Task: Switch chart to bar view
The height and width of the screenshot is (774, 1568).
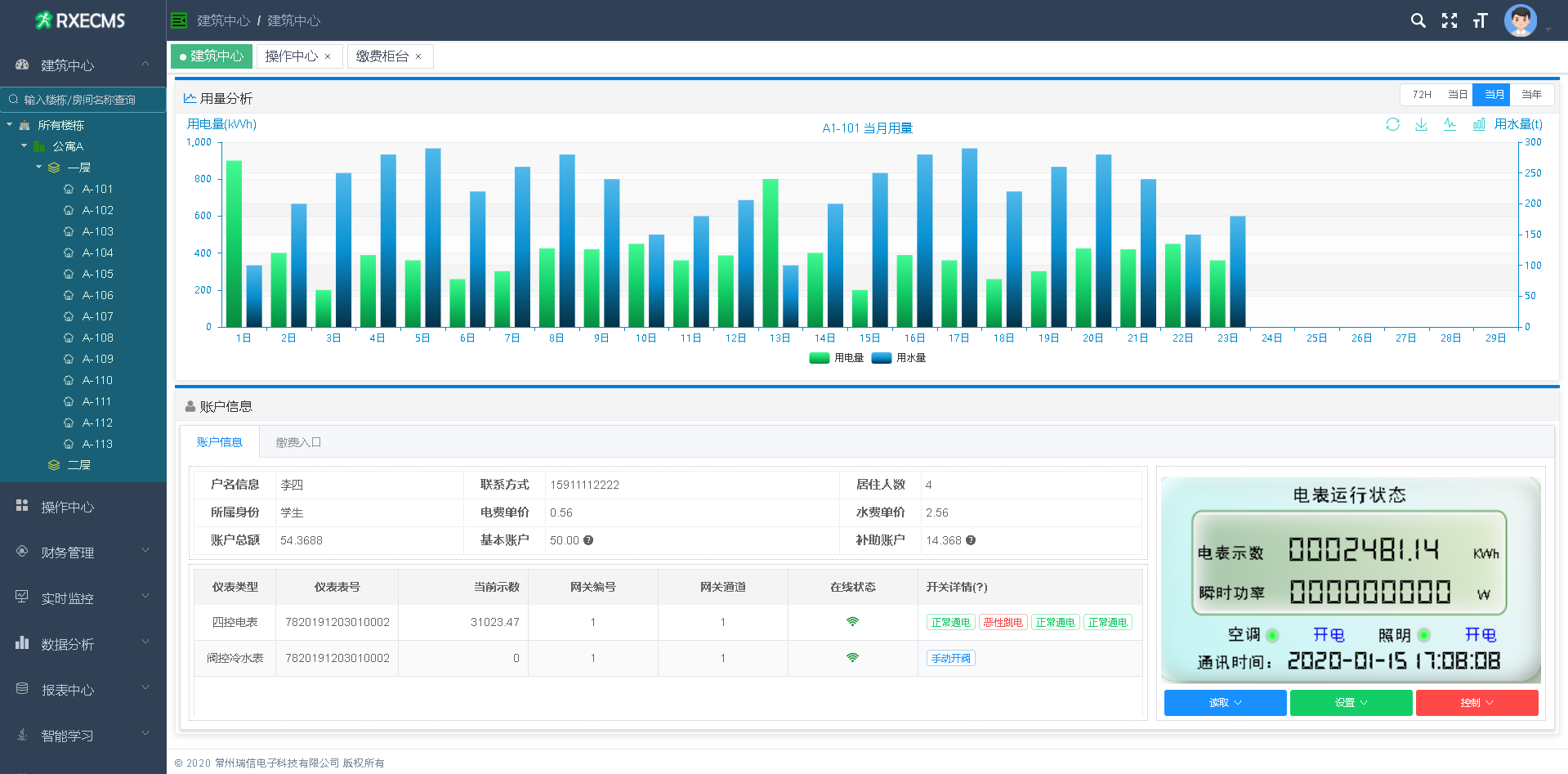Action: pyautogui.click(x=1478, y=124)
